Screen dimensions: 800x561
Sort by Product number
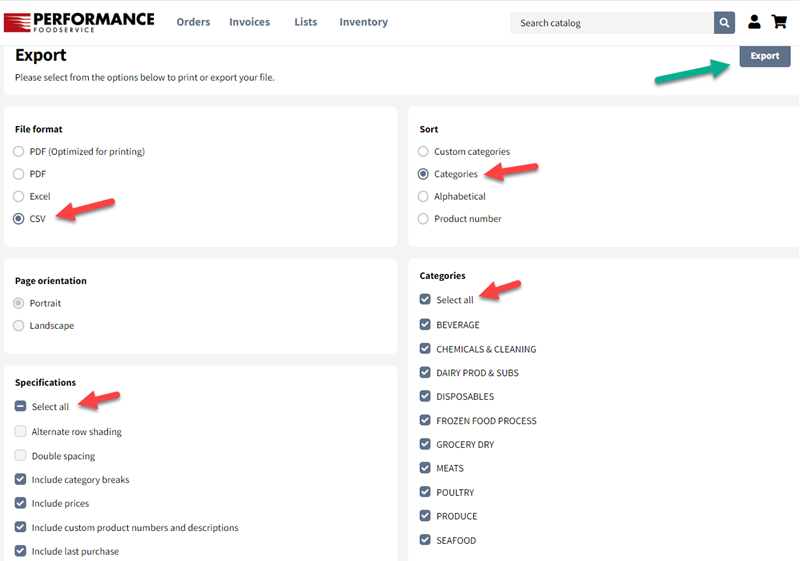tap(423, 219)
